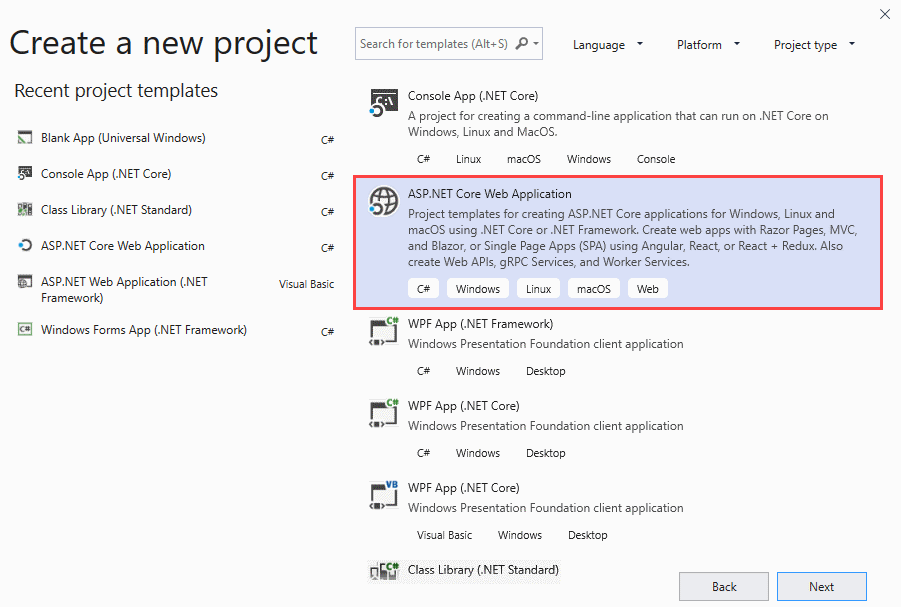901x607 pixels.
Task: Open the Language filter dropdown
Action: [607, 45]
